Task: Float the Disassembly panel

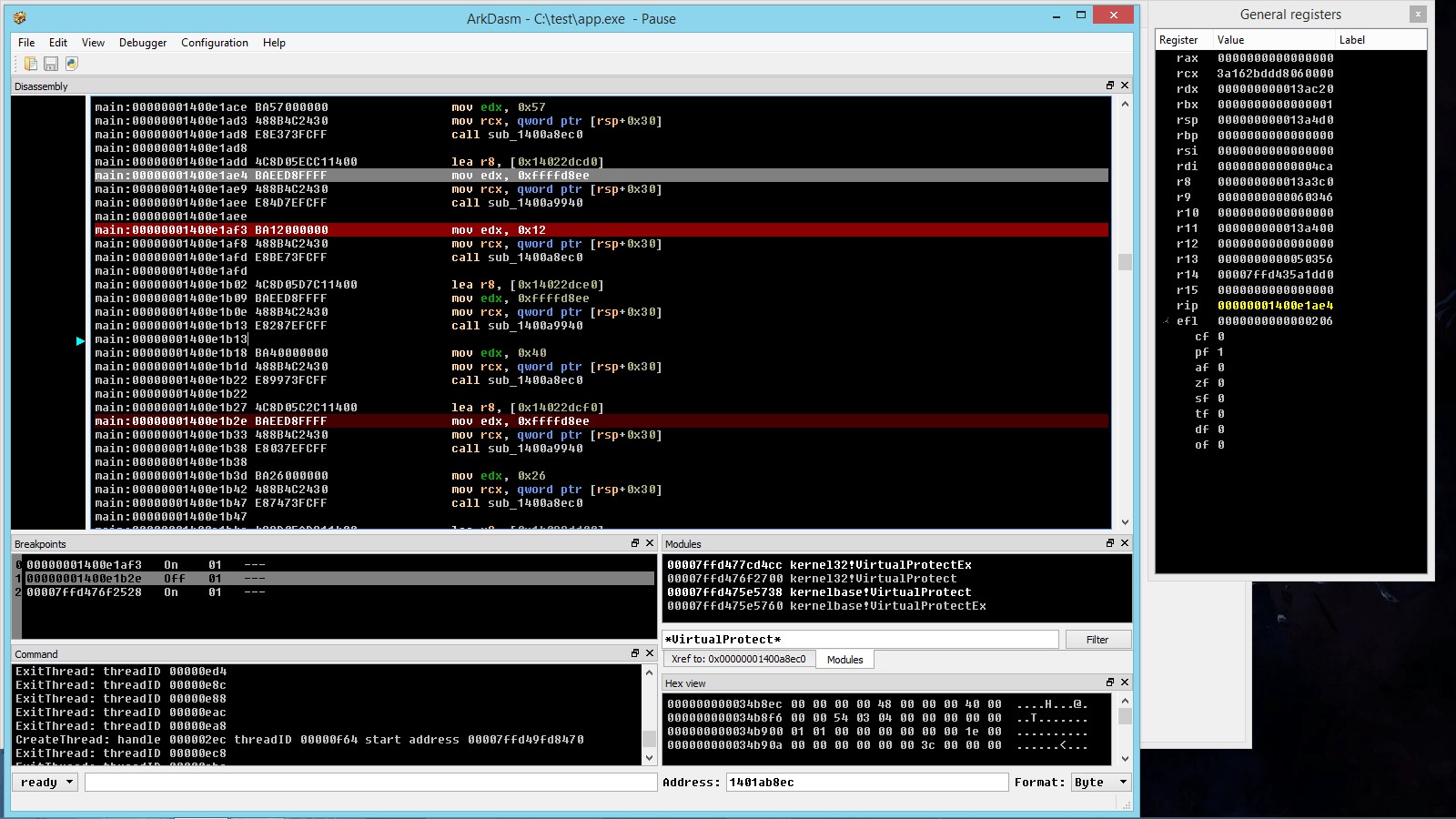Action: (x=1109, y=86)
